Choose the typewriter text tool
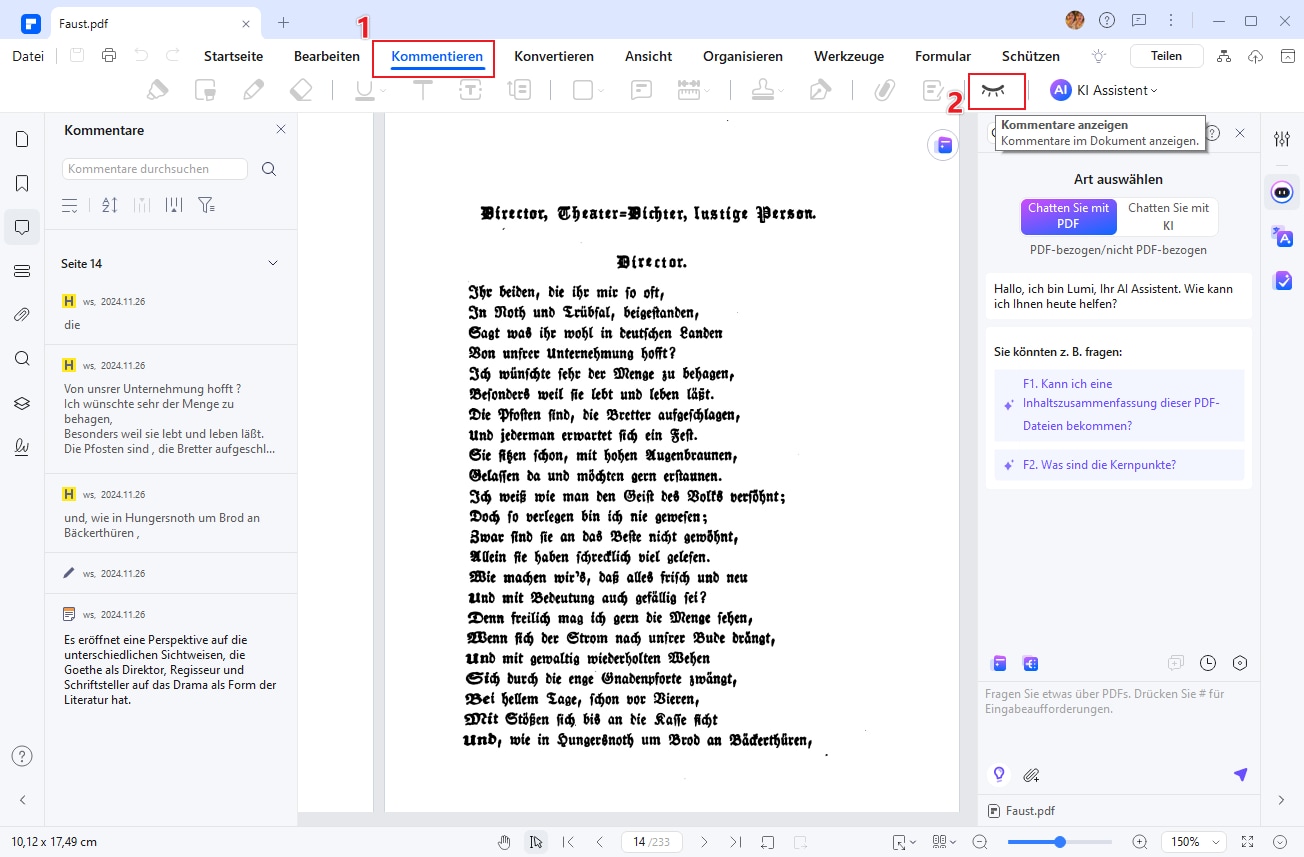The image size is (1304, 857). pyautogui.click(x=423, y=90)
